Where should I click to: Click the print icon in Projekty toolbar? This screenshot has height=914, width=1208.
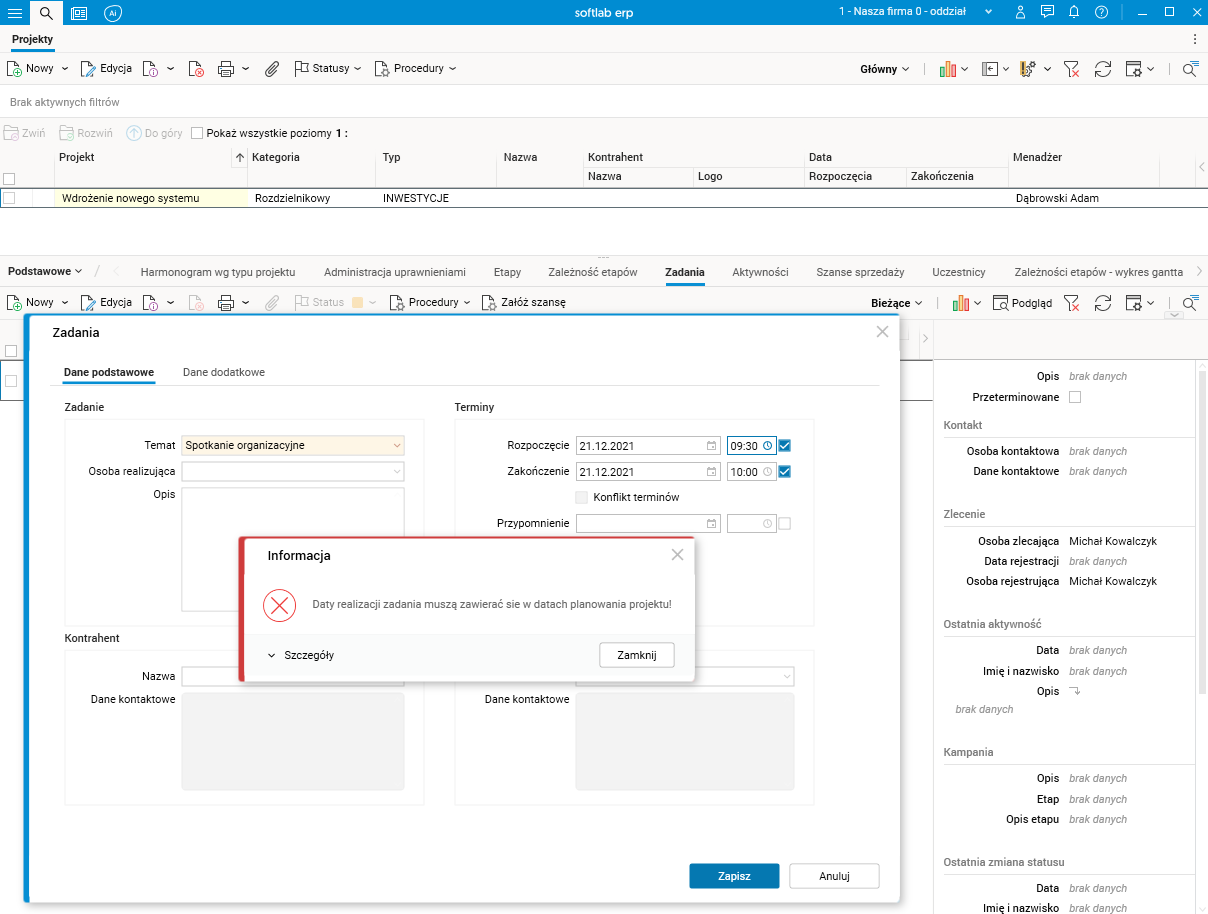coord(226,69)
